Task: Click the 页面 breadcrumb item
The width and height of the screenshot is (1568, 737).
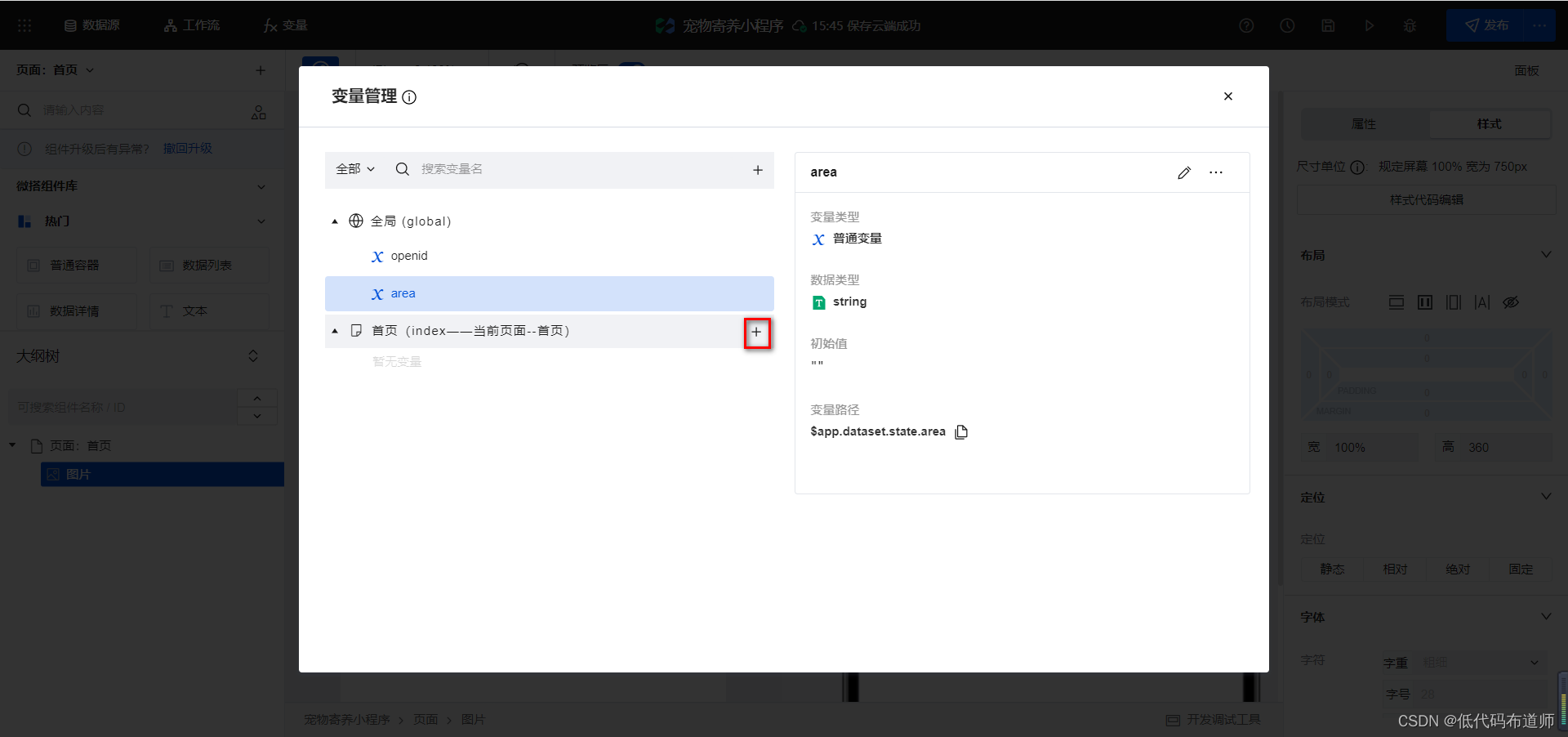Action: 425,720
